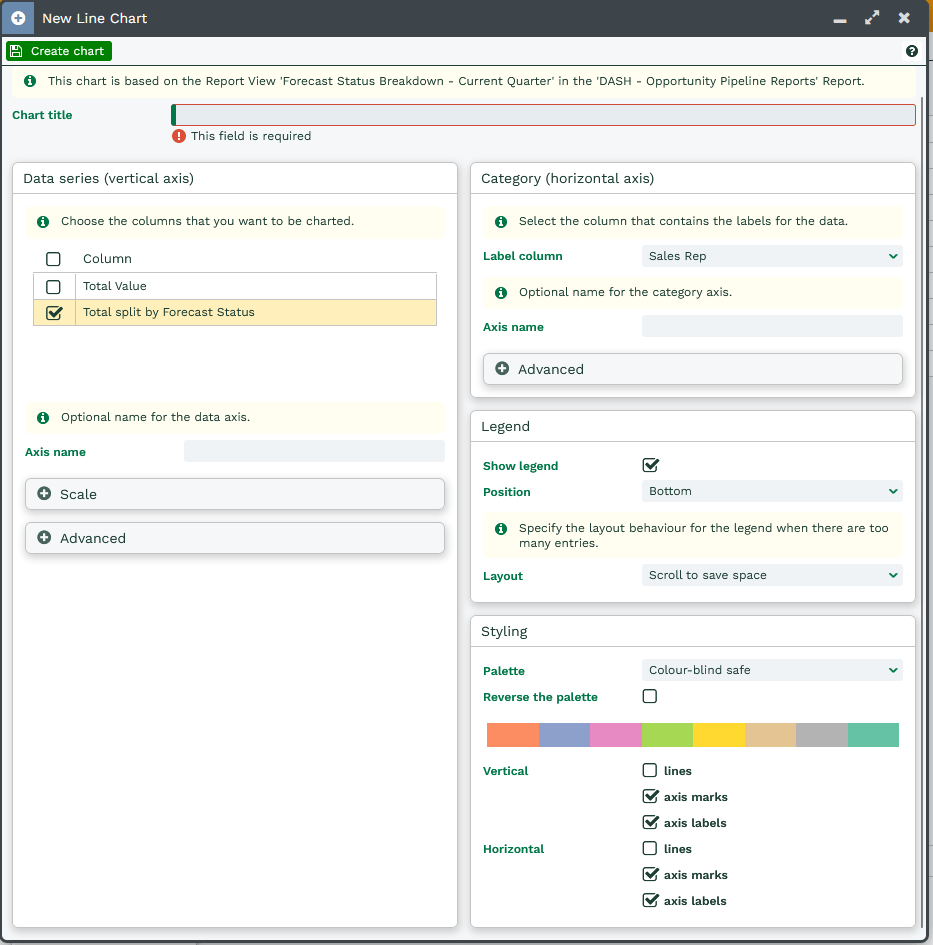Toggle the Show legend checkbox

pyautogui.click(x=650, y=465)
